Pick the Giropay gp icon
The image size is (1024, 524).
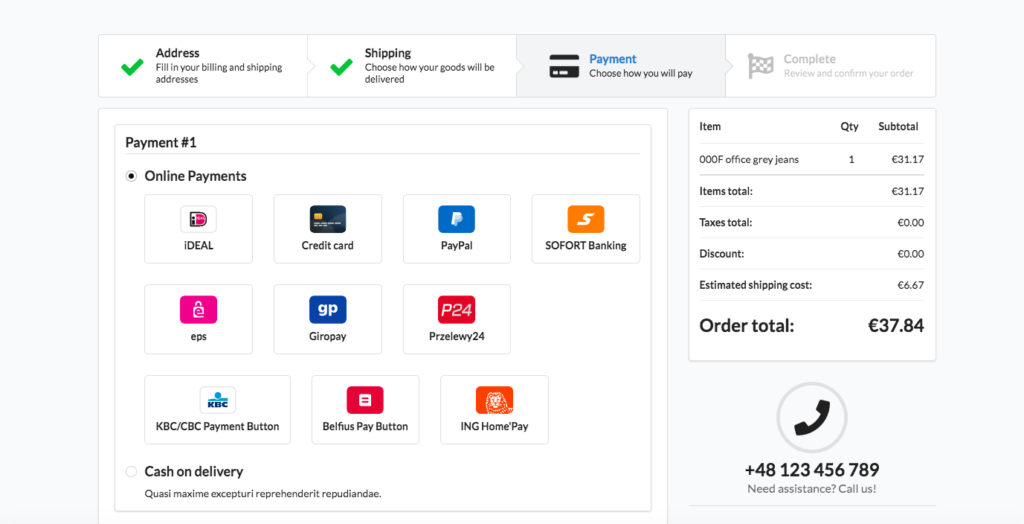(327, 310)
